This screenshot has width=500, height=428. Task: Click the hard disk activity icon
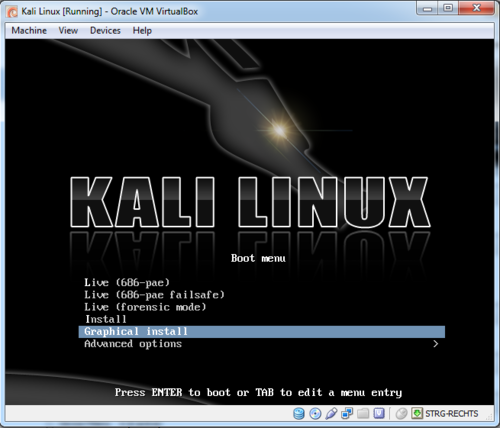pyautogui.click(x=299, y=413)
